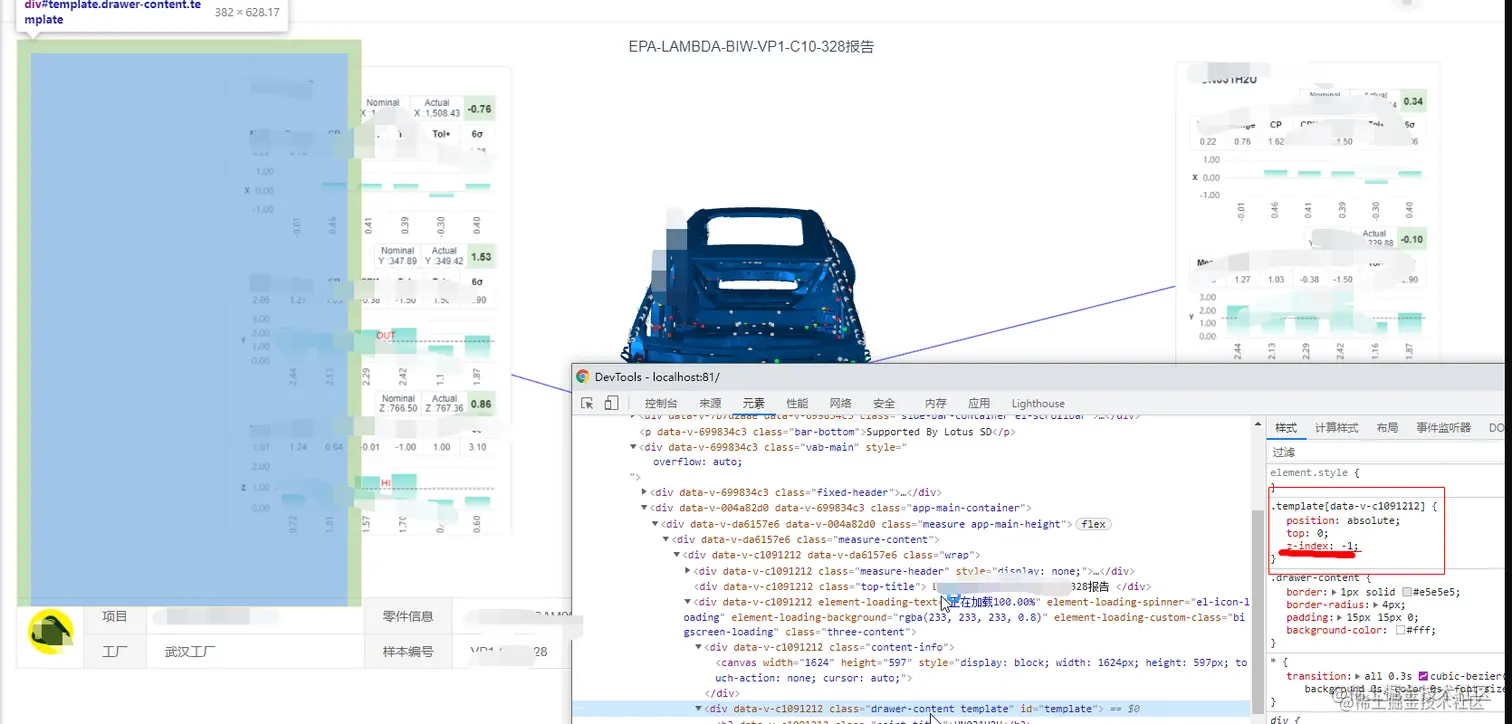The width and height of the screenshot is (1512, 724).
Task: Click the top: 0 declaration
Action: [1305, 534]
